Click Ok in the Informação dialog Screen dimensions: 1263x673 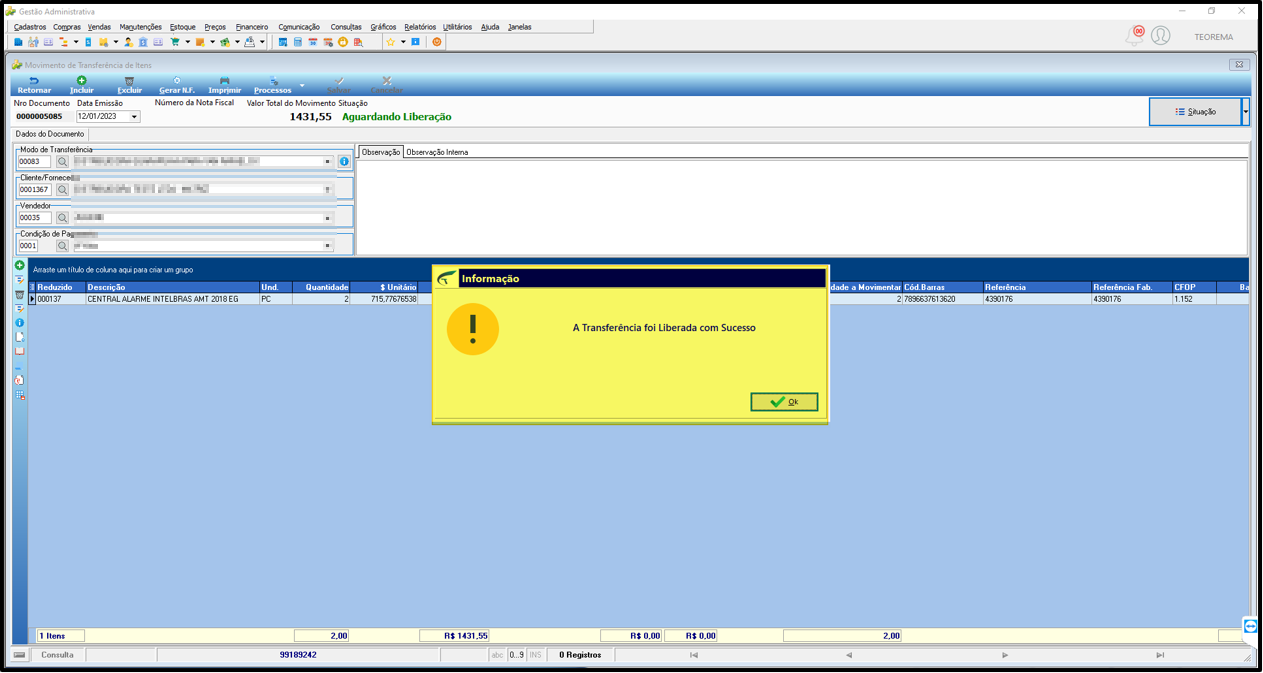tap(784, 402)
